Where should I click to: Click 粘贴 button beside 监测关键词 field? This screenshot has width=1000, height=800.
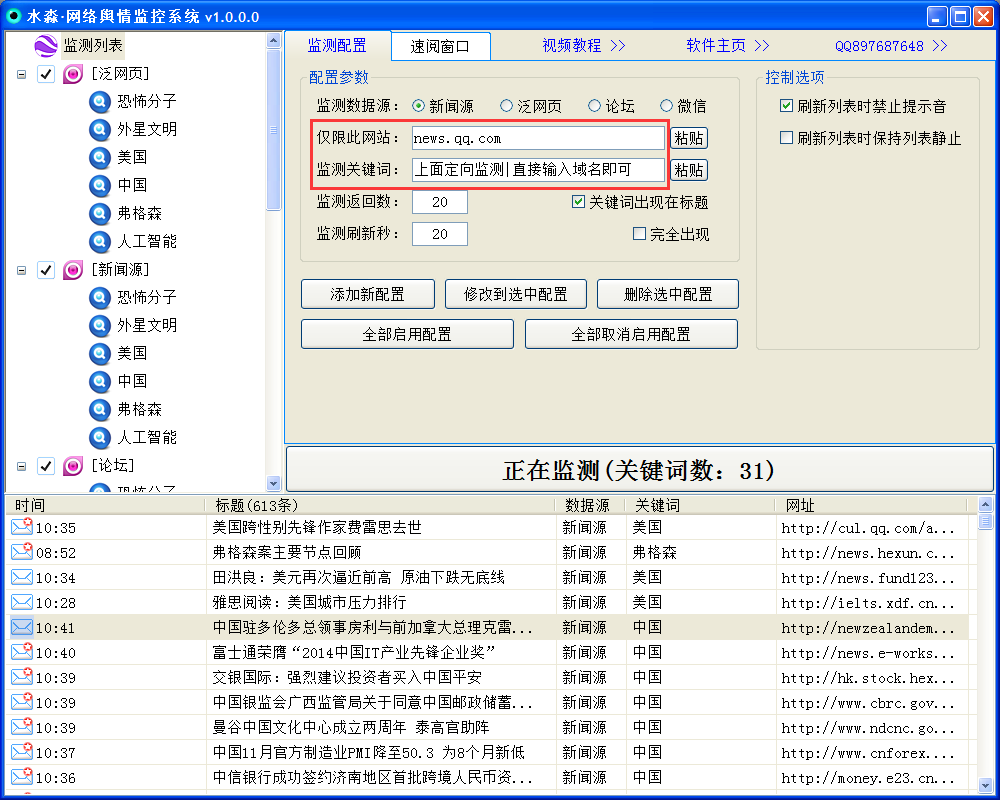click(689, 170)
